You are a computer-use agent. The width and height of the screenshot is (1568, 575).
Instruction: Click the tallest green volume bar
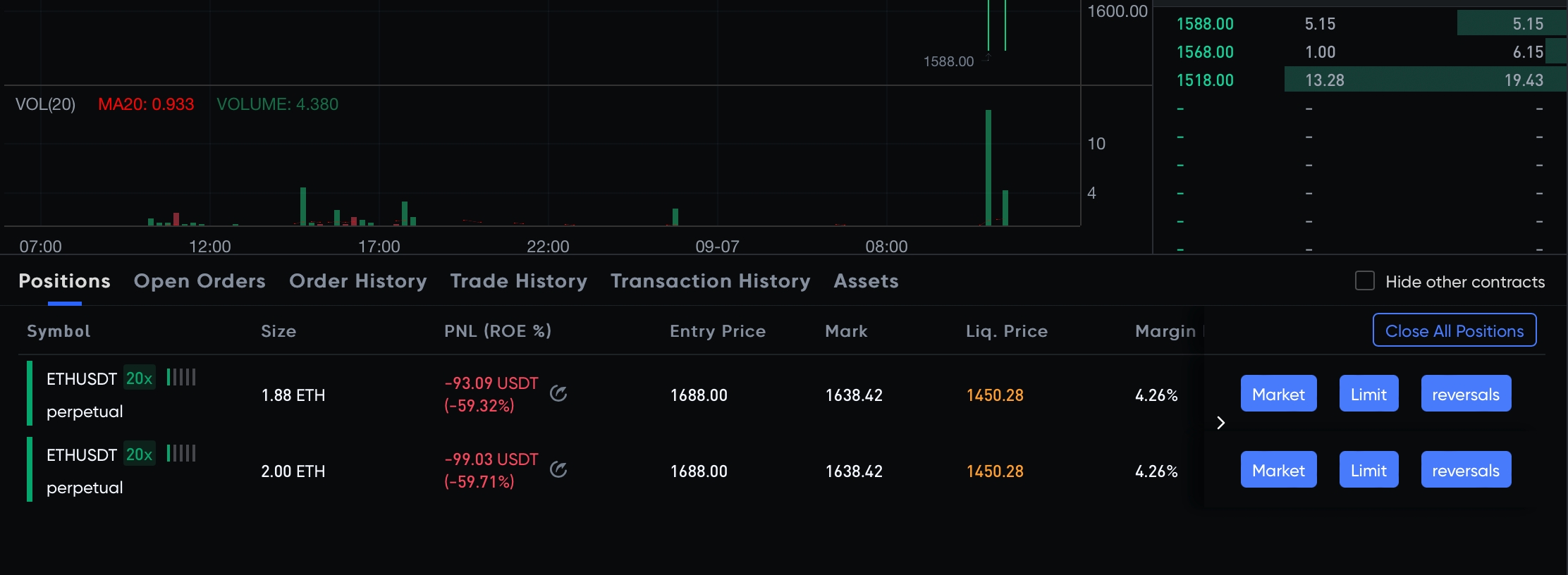[x=988, y=168]
